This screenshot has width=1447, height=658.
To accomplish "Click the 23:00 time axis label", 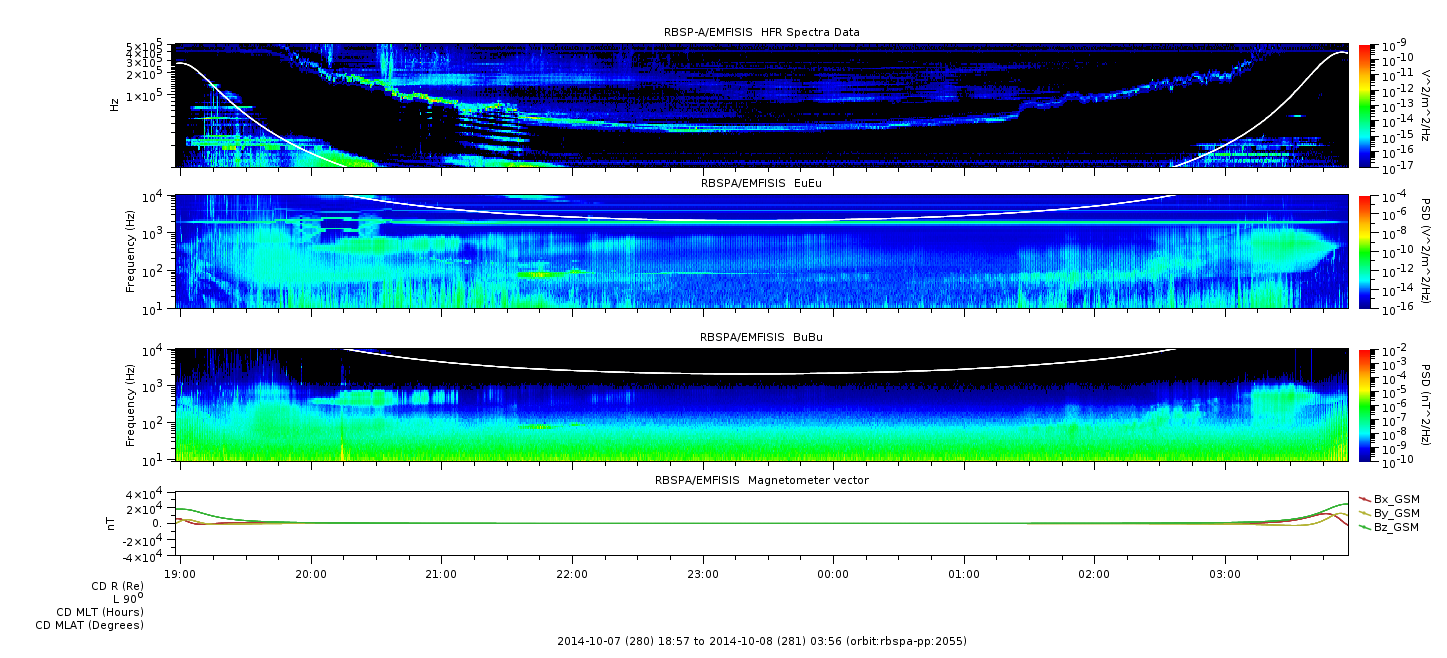I will pyautogui.click(x=702, y=574).
